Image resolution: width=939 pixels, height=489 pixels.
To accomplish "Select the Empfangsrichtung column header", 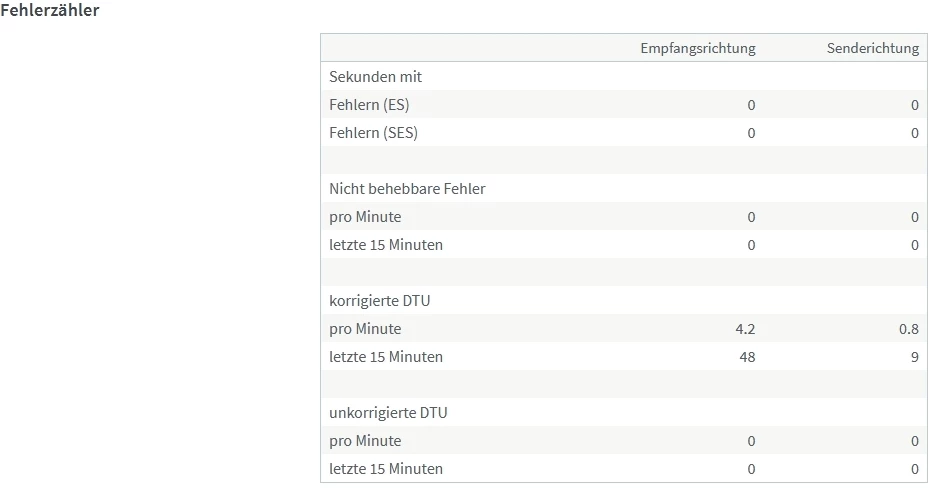I will [x=697, y=48].
